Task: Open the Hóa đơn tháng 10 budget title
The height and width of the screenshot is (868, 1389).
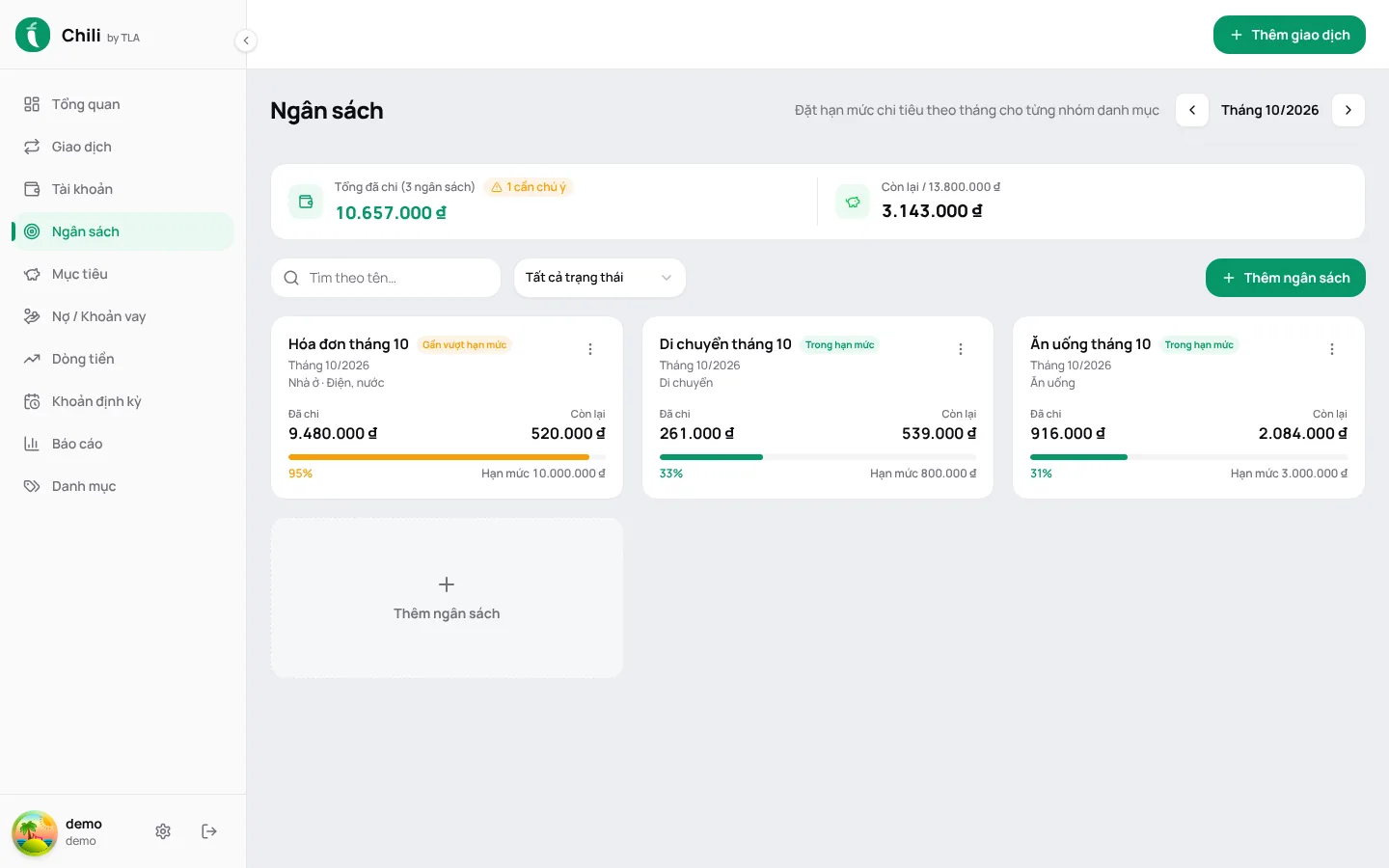Action: pyautogui.click(x=348, y=344)
